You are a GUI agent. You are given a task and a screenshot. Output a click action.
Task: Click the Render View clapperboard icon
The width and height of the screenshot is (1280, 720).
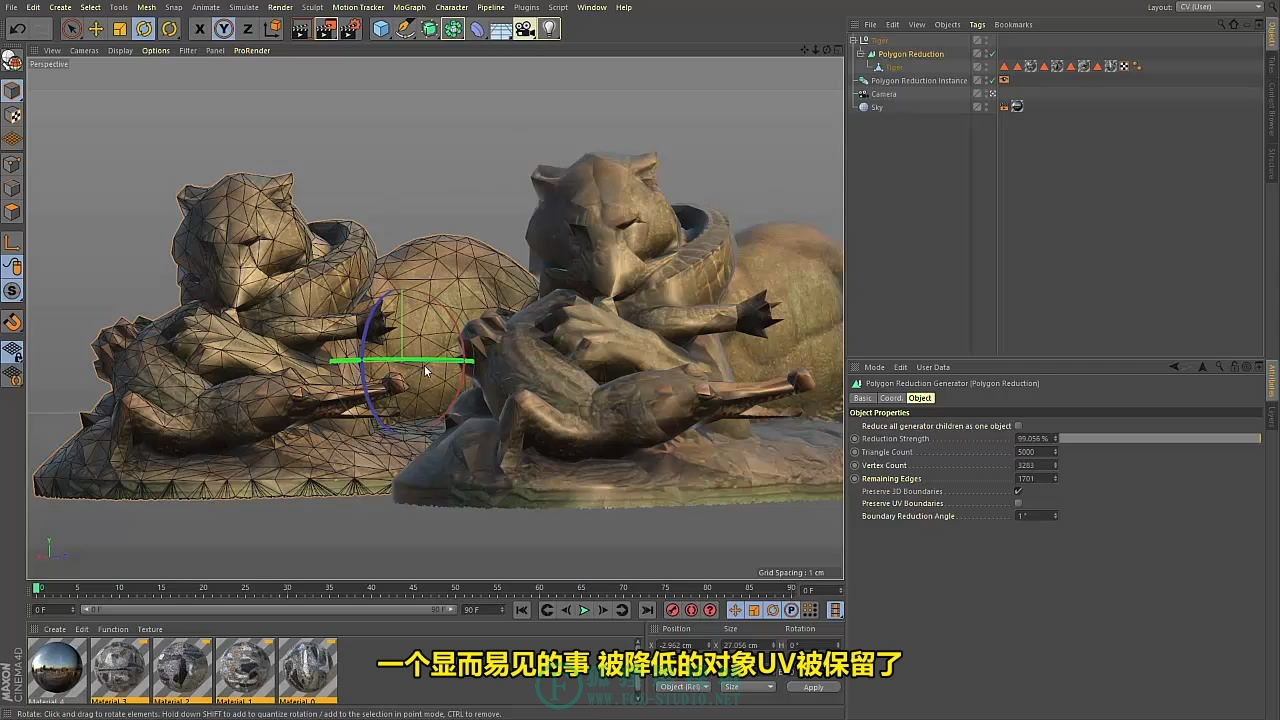coord(301,29)
